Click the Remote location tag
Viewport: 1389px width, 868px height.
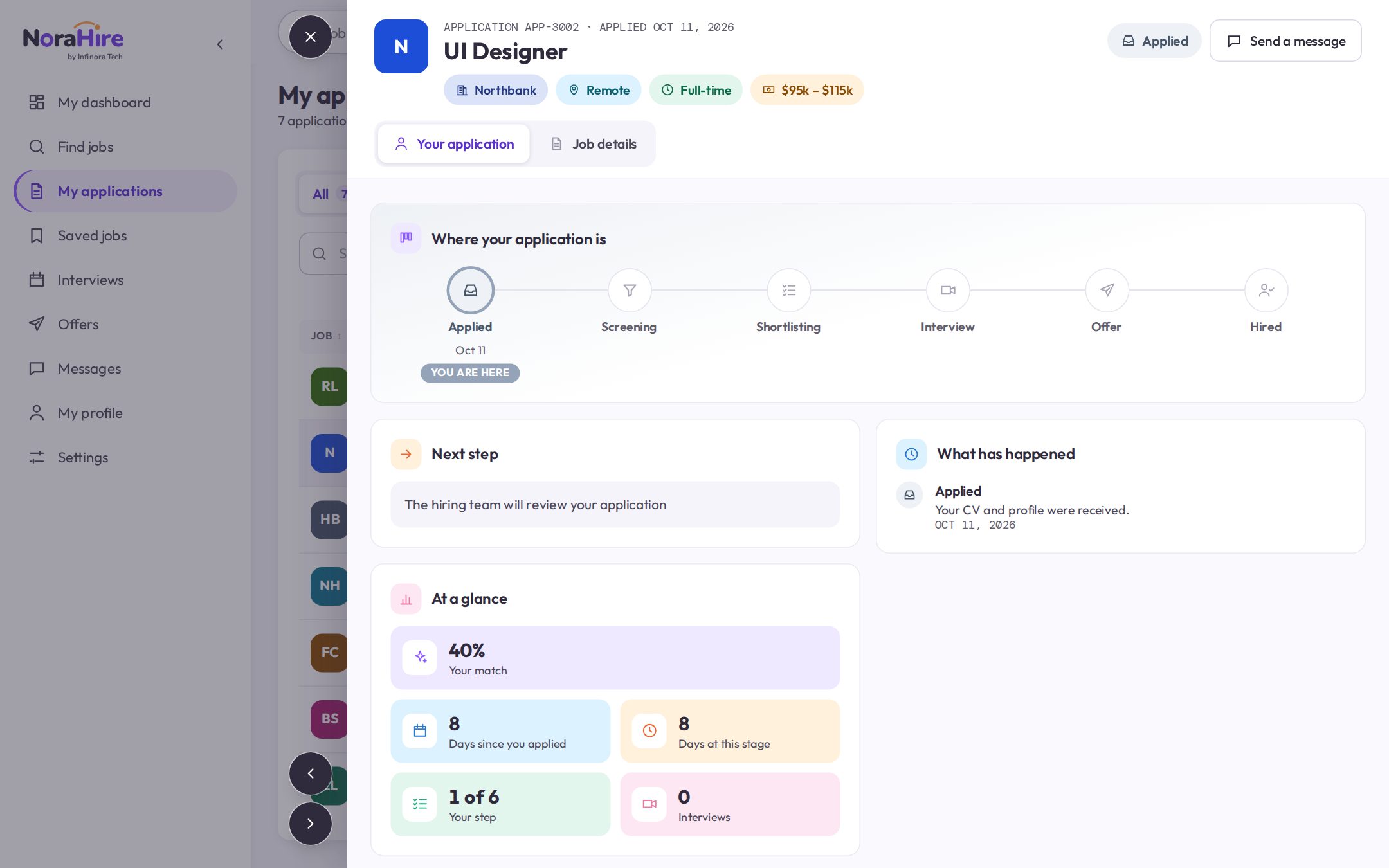coord(599,90)
